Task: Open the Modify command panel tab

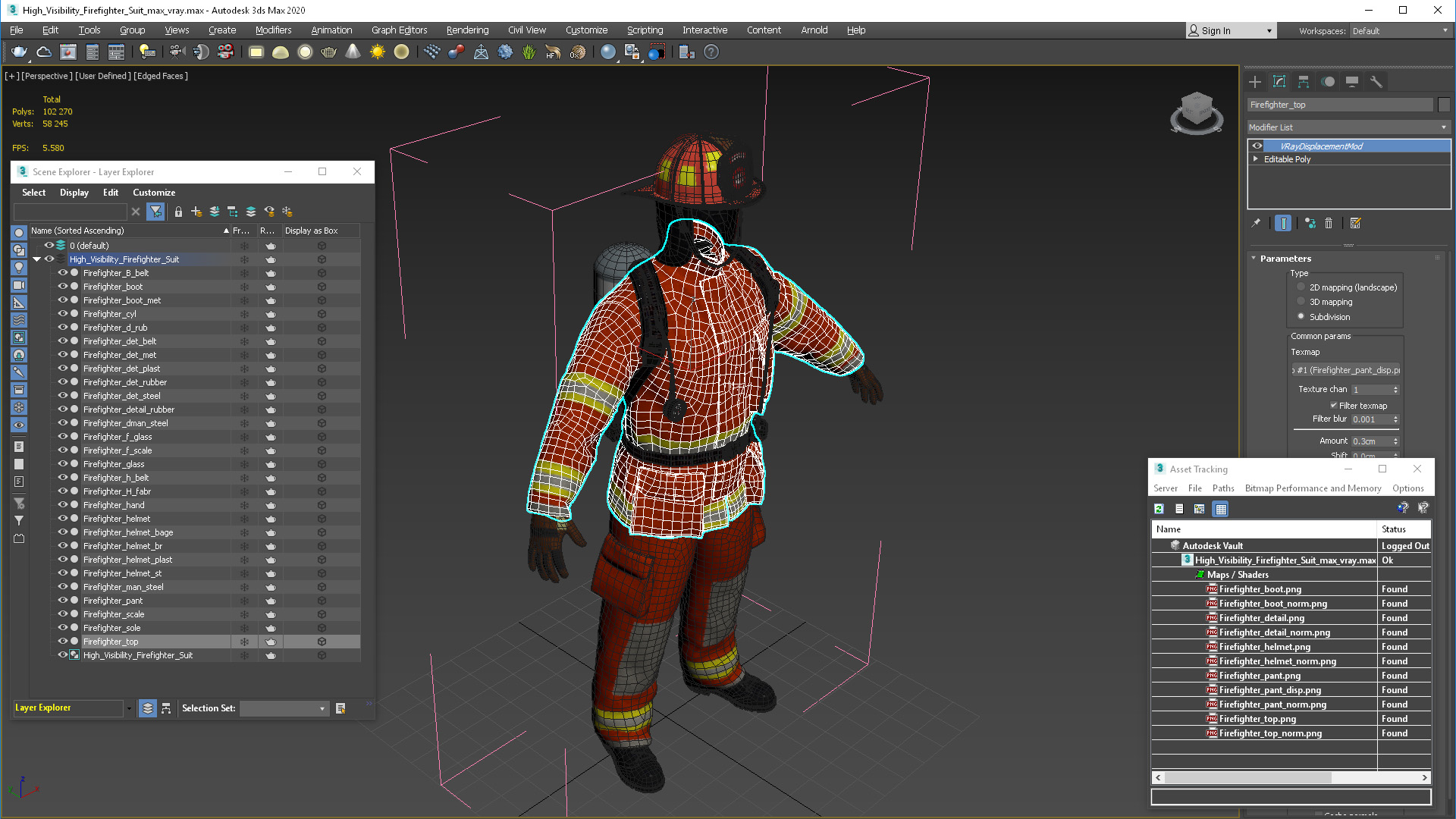Action: (x=1279, y=82)
